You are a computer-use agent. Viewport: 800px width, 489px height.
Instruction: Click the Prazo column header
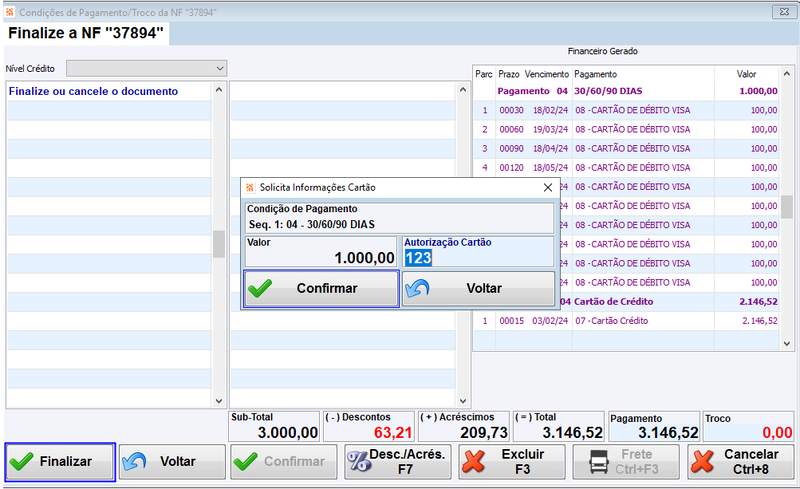509,74
